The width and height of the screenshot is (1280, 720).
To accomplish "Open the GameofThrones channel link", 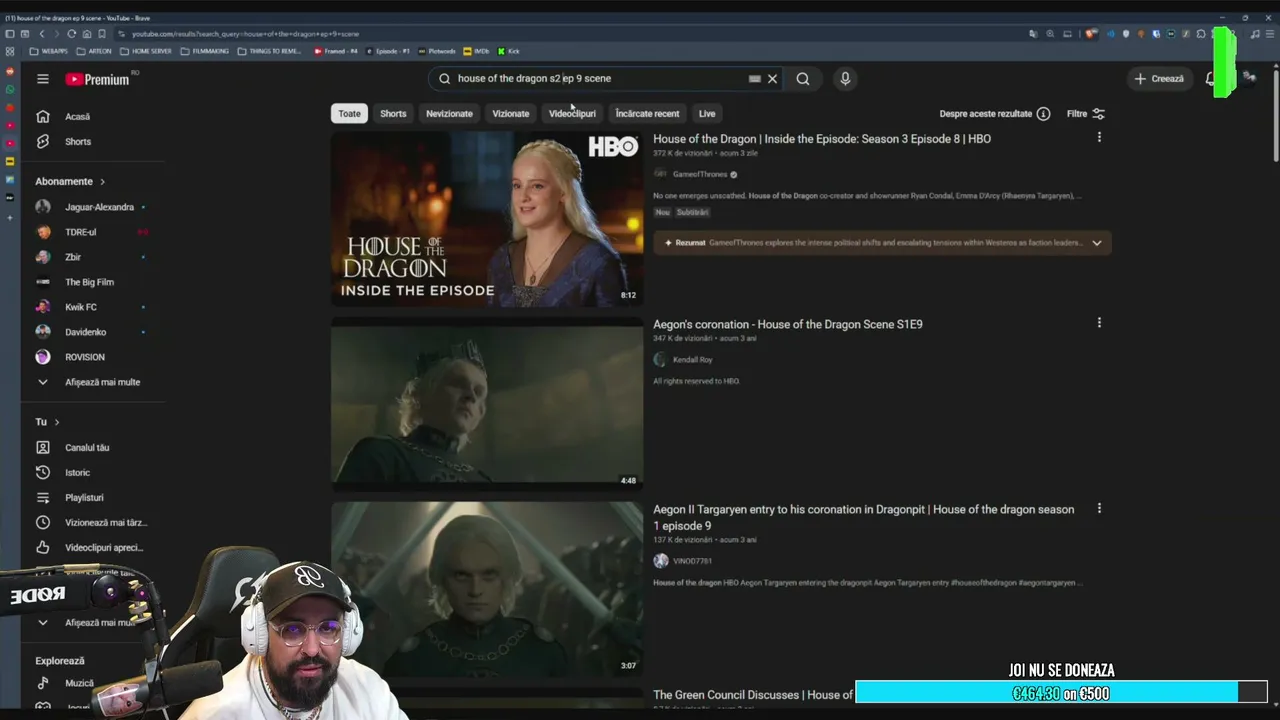I will click(x=700, y=175).
